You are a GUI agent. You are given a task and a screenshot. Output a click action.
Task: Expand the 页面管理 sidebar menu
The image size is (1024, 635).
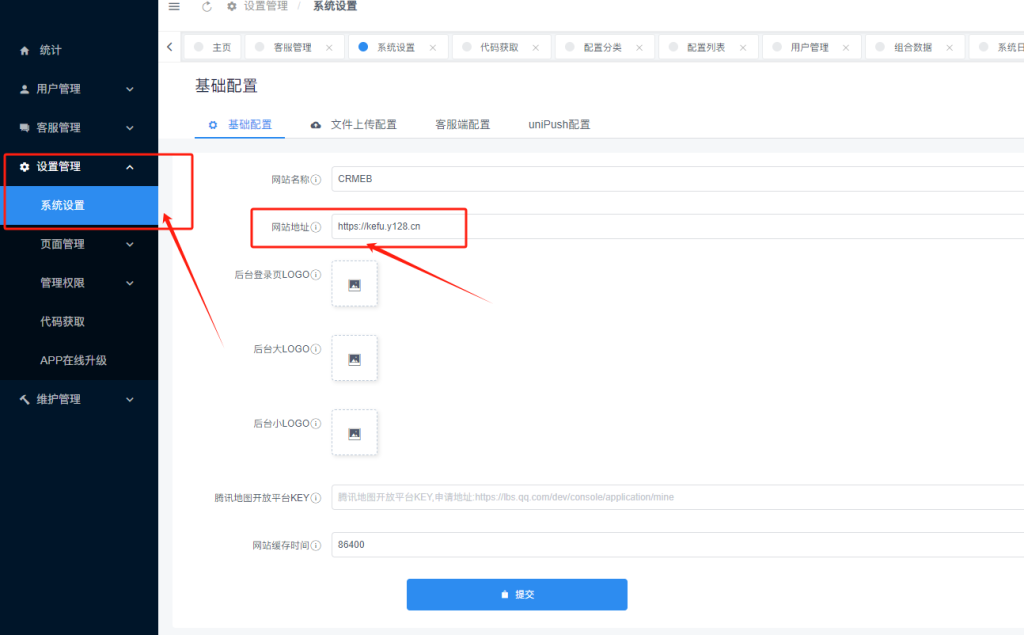(75, 244)
